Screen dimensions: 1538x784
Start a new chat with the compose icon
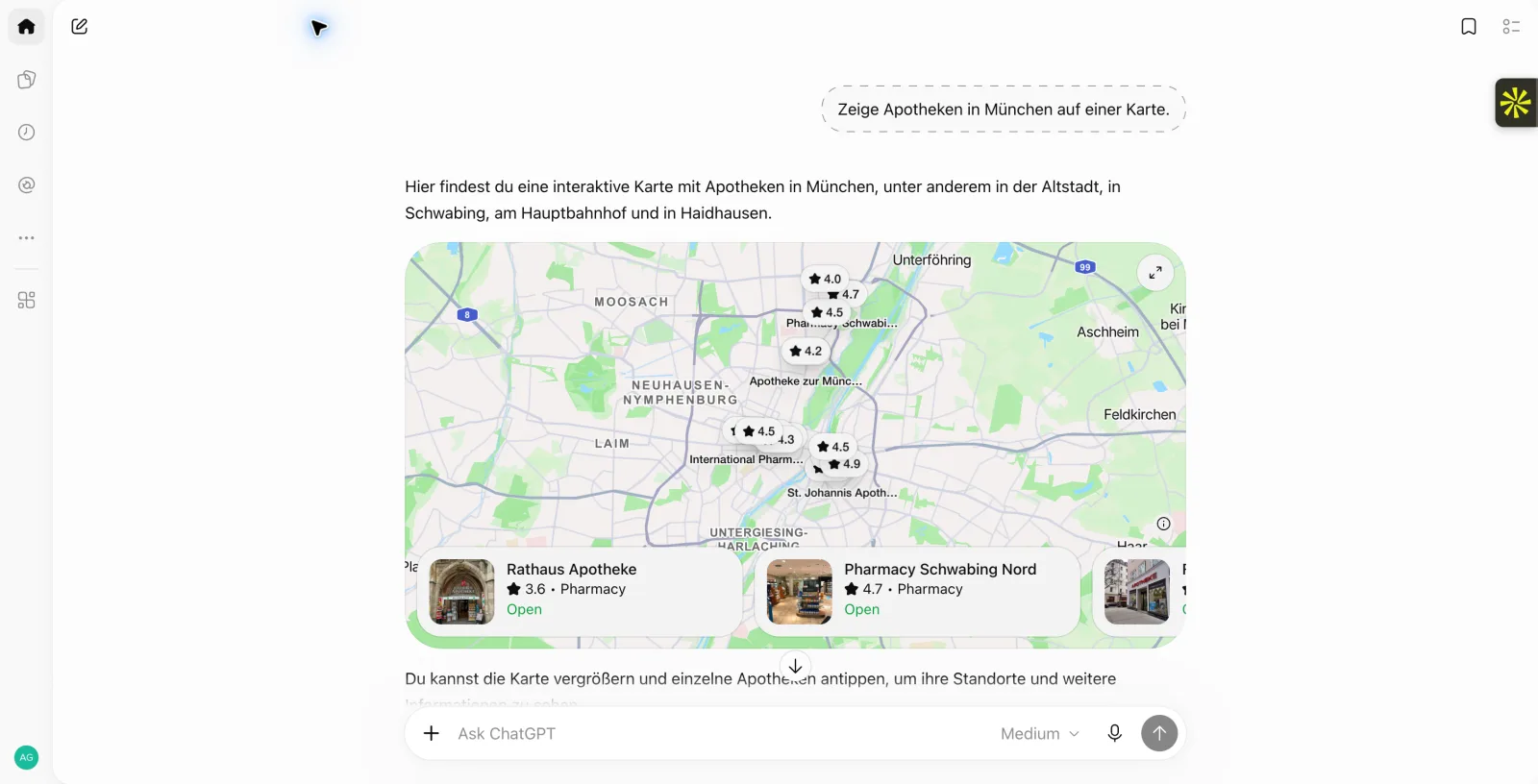point(80,27)
